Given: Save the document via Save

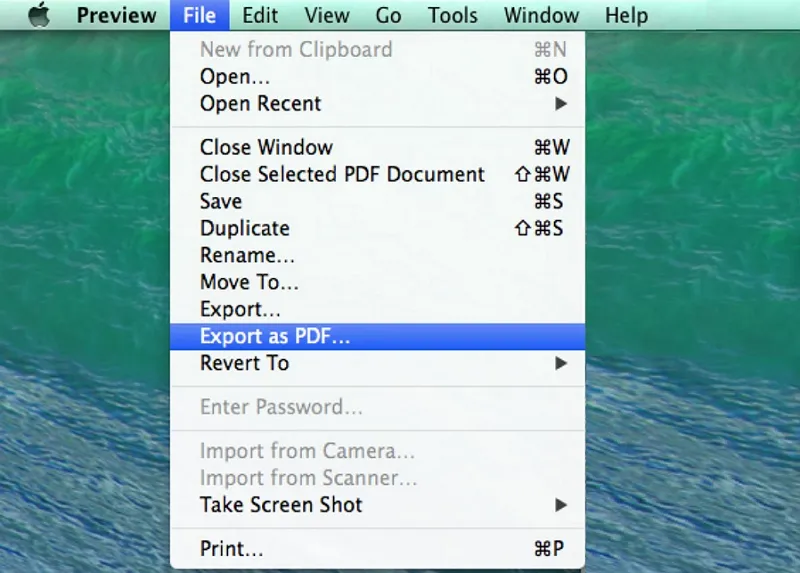Looking at the screenshot, I should [221, 201].
